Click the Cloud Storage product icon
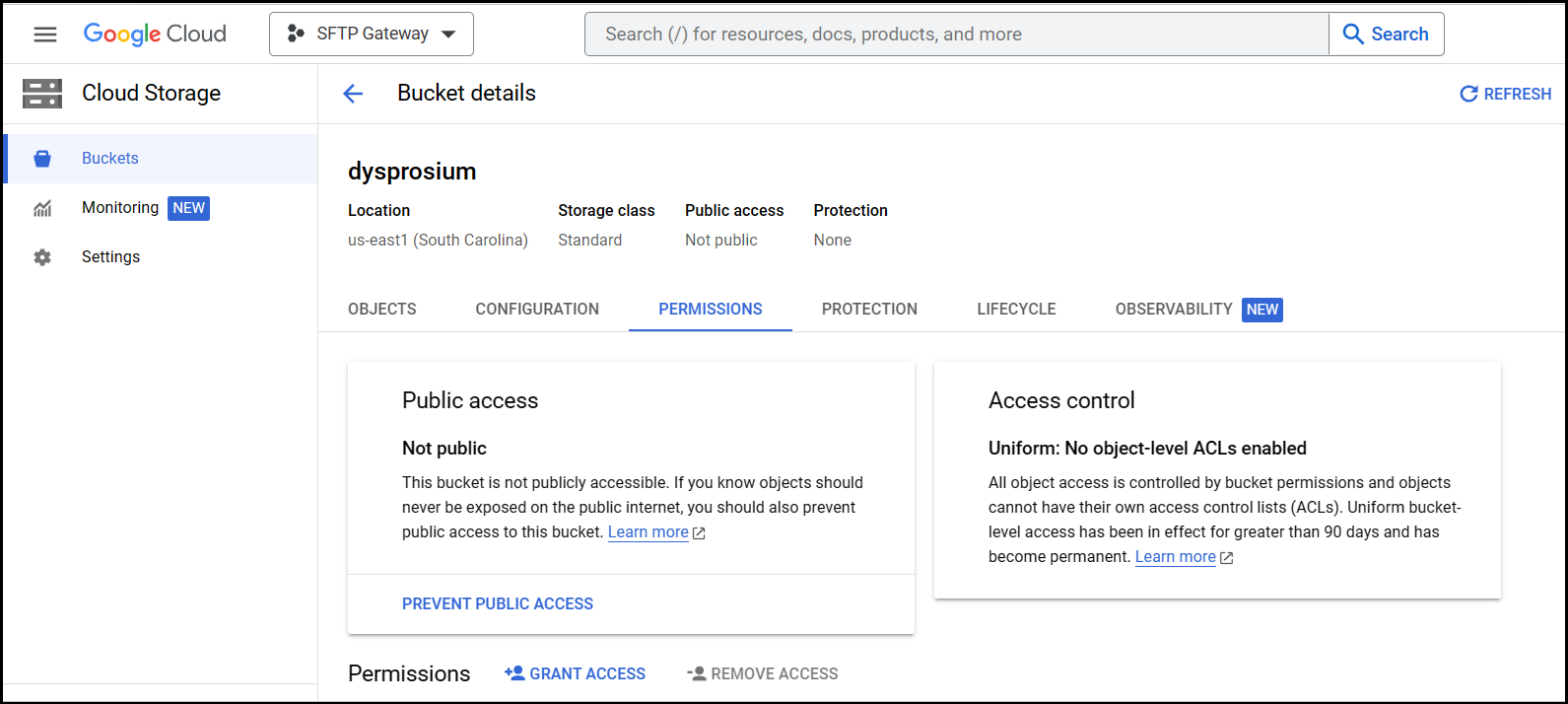1568x704 pixels. 42,94
